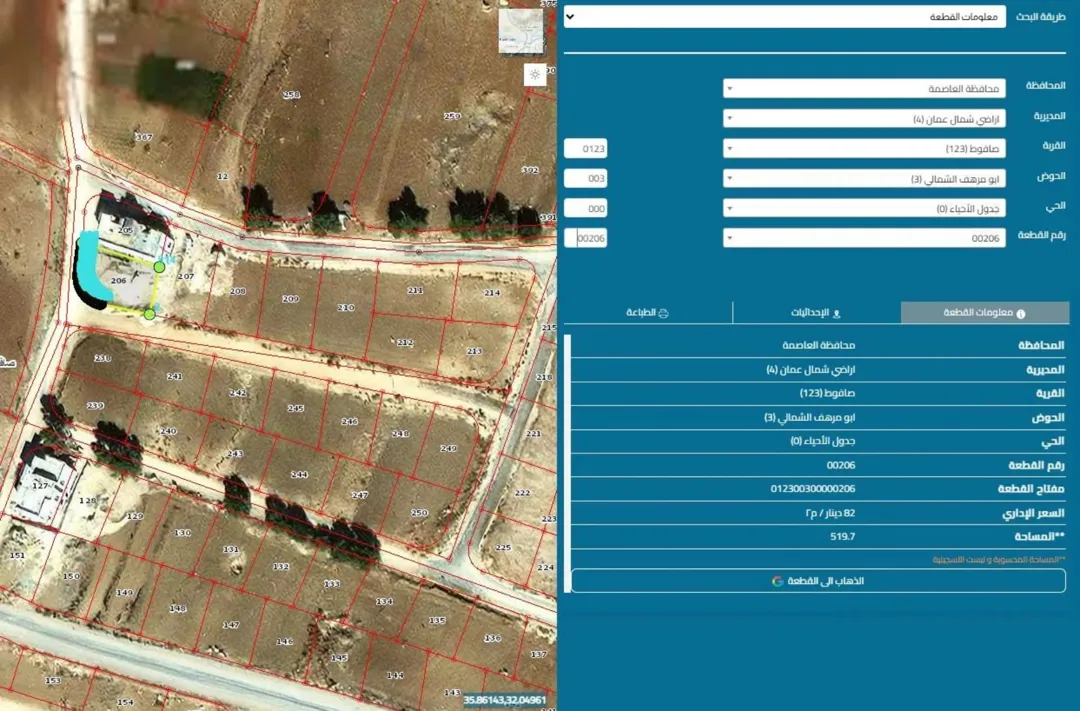Click the Google icon in the go to parcel button
This screenshot has height=711, width=1080.
778,581
